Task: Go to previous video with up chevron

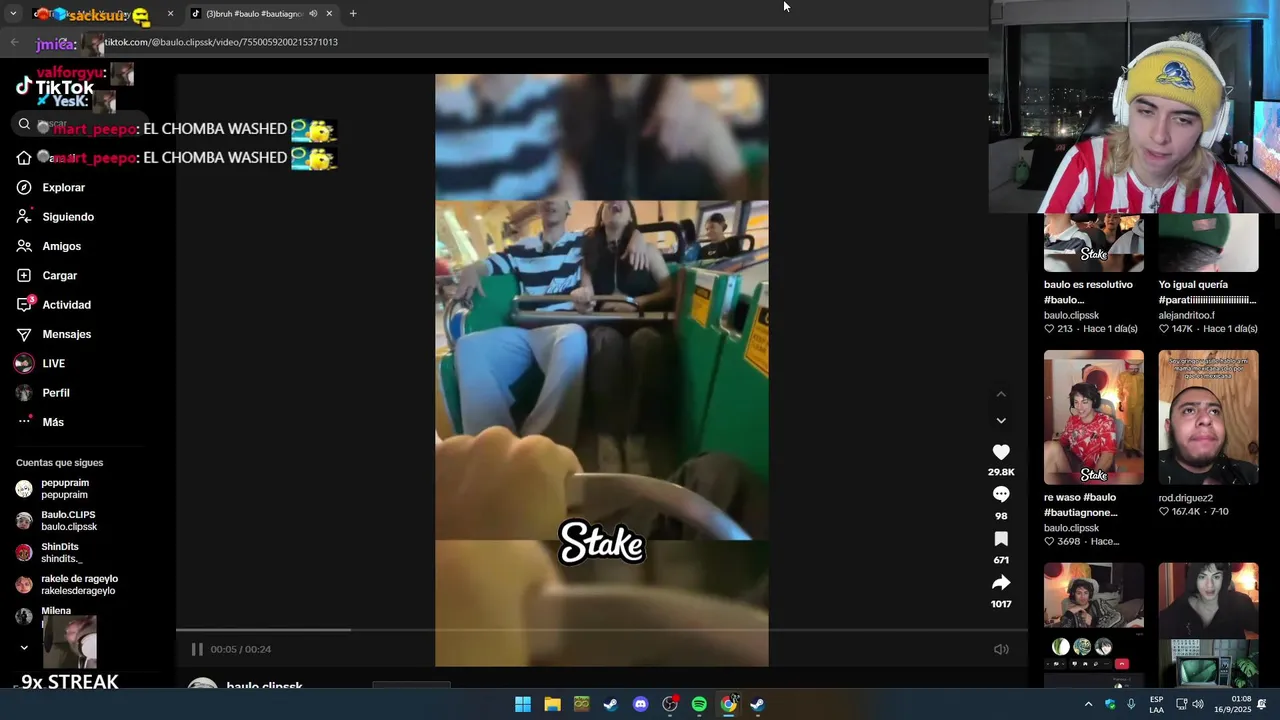Action: (1001, 395)
